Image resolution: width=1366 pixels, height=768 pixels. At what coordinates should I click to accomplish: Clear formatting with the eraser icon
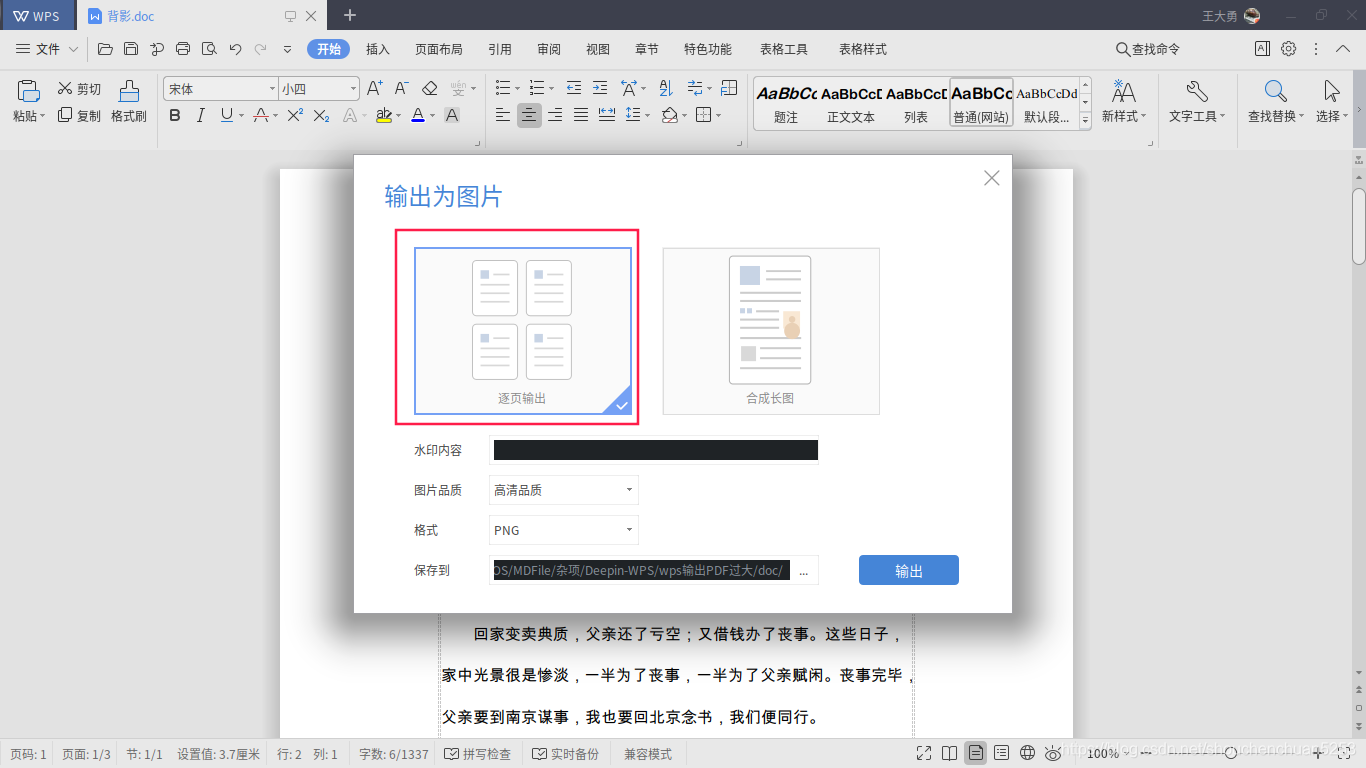(430, 89)
